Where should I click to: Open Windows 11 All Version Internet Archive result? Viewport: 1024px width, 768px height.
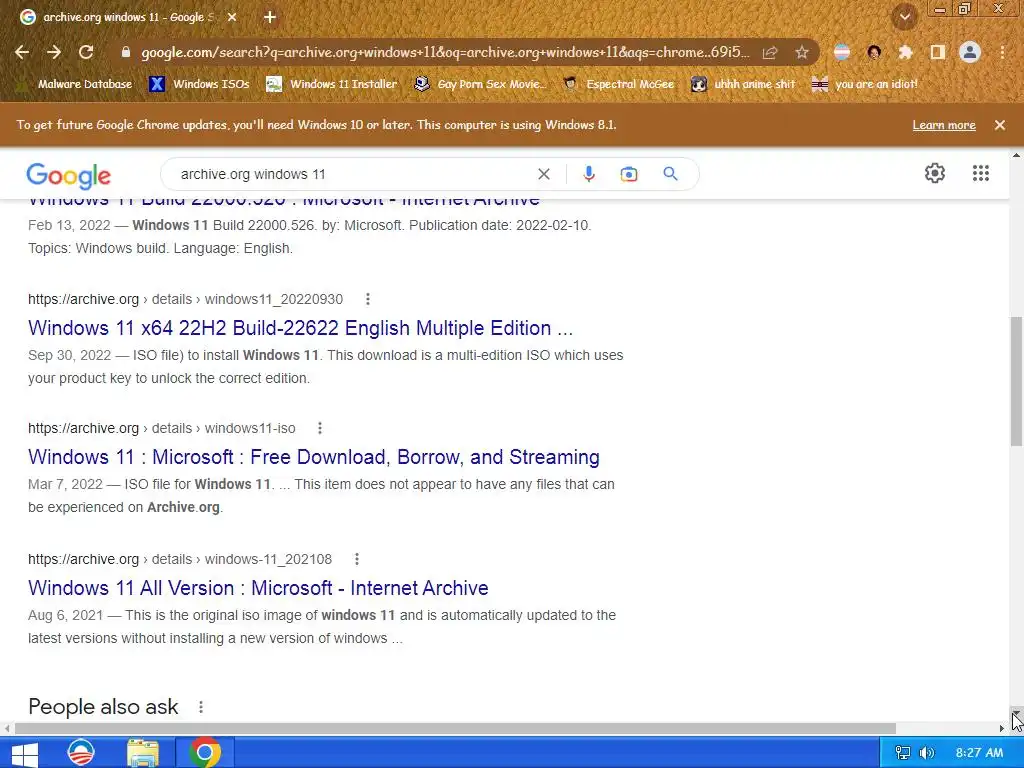tap(258, 588)
